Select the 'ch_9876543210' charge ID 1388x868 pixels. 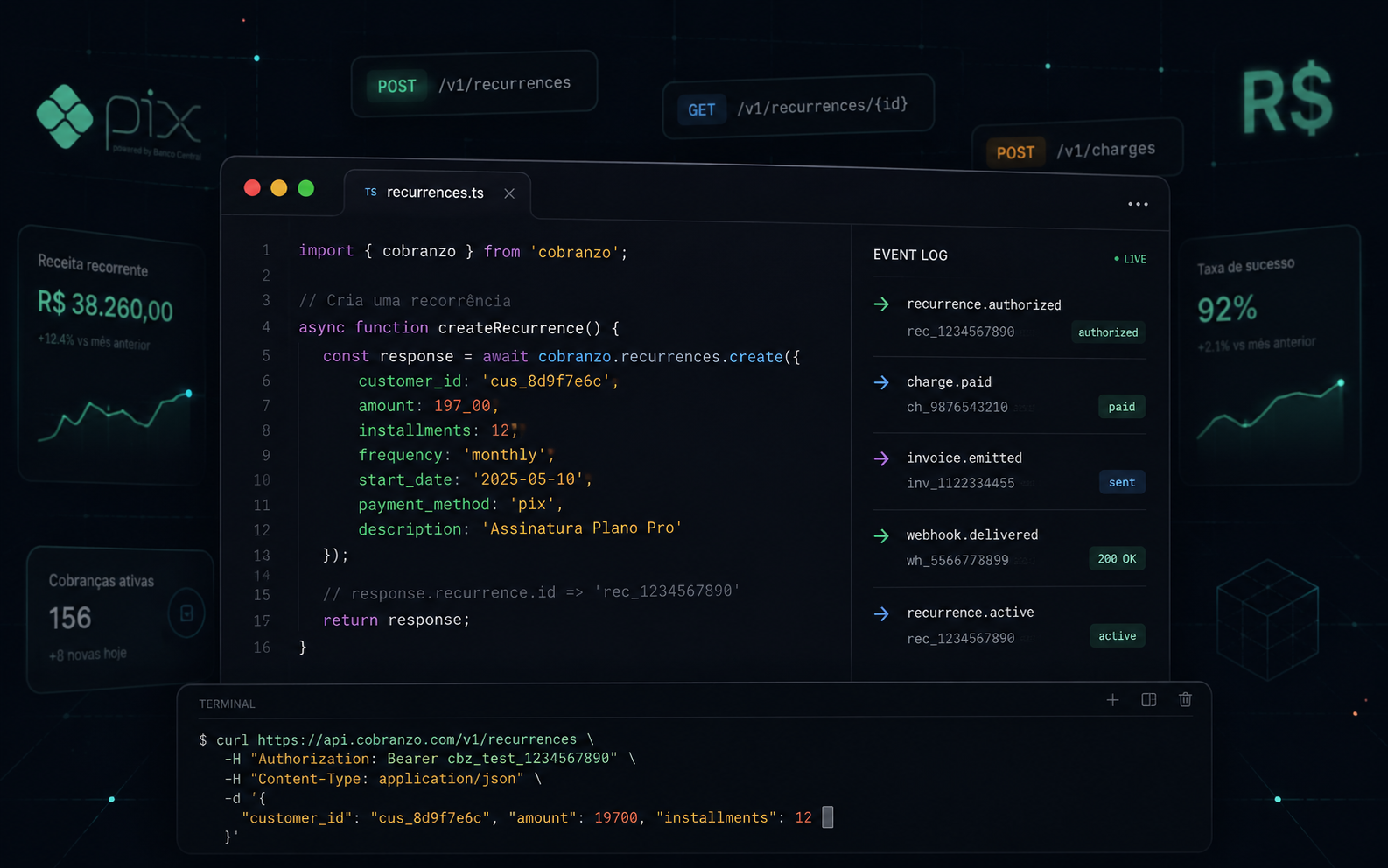pyautogui.click(x=957, y=407)
